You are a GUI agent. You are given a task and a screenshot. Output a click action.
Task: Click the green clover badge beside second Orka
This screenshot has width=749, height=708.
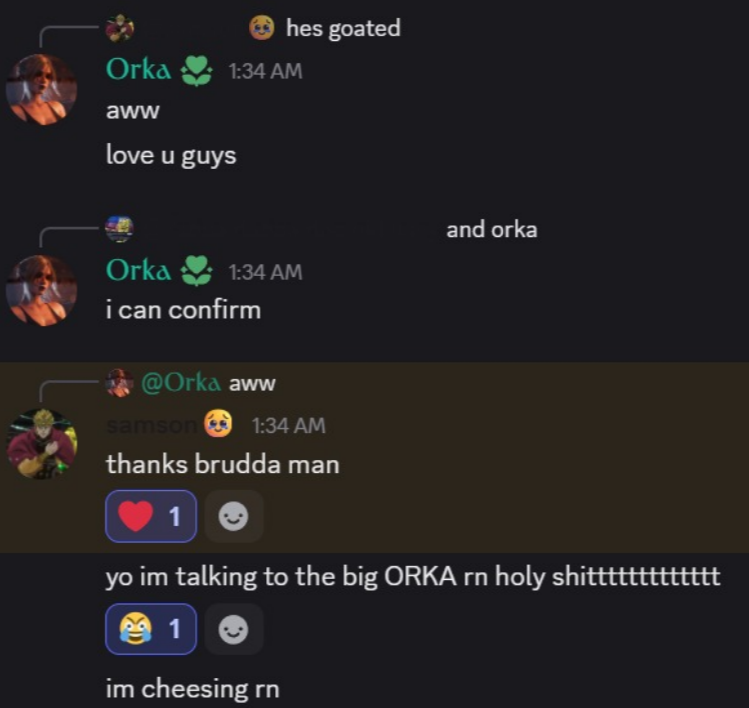(196, 271)
